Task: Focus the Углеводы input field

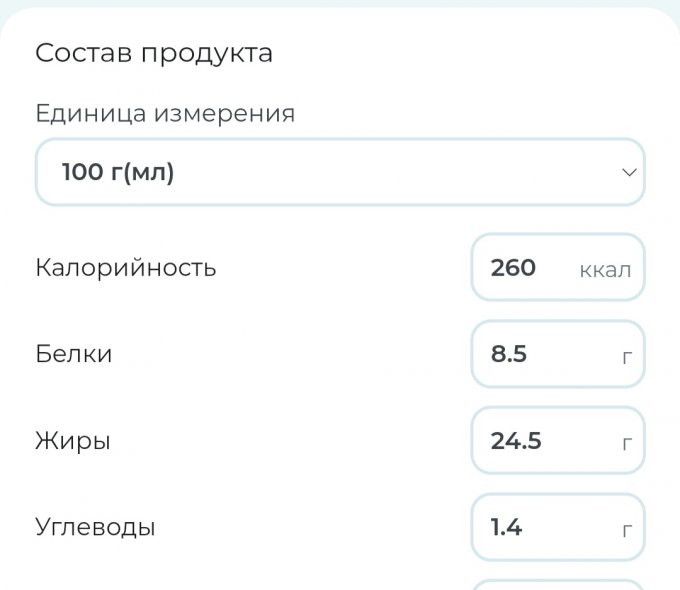Action: (x=557, y=527)
